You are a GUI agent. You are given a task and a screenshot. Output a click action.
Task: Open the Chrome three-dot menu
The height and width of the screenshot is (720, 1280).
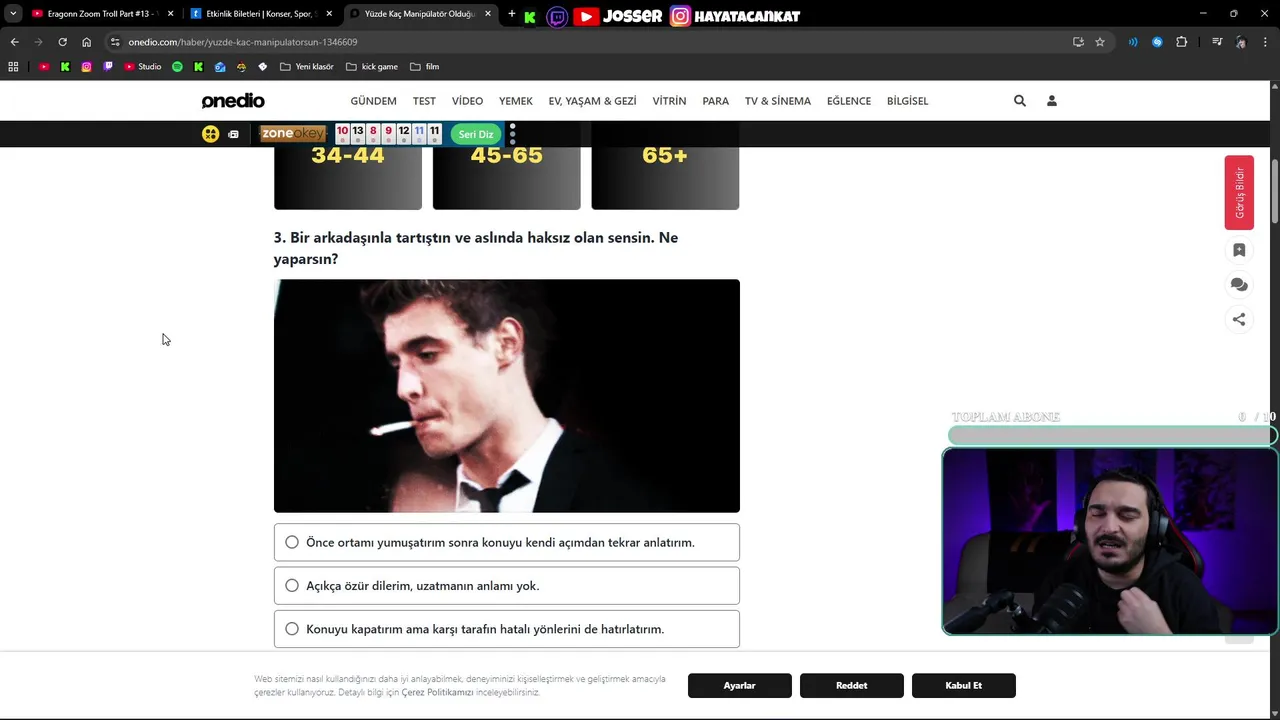point(1266,42)
